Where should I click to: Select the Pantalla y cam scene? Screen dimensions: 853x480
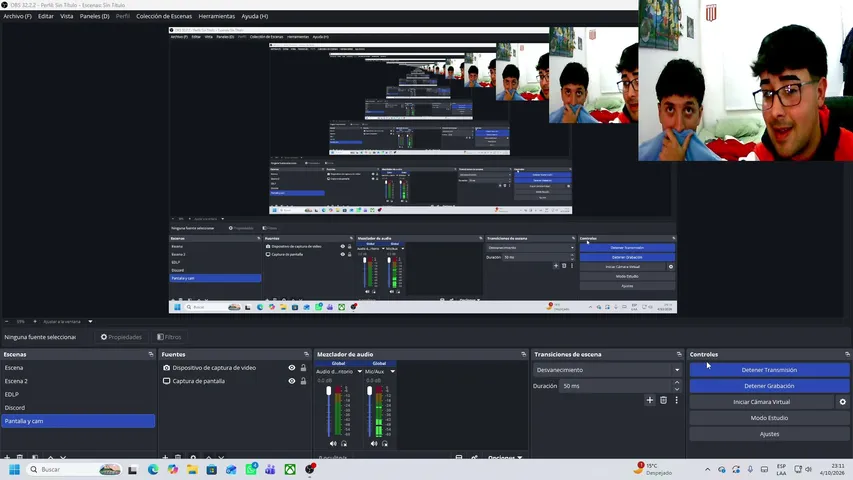pos(78,421)
